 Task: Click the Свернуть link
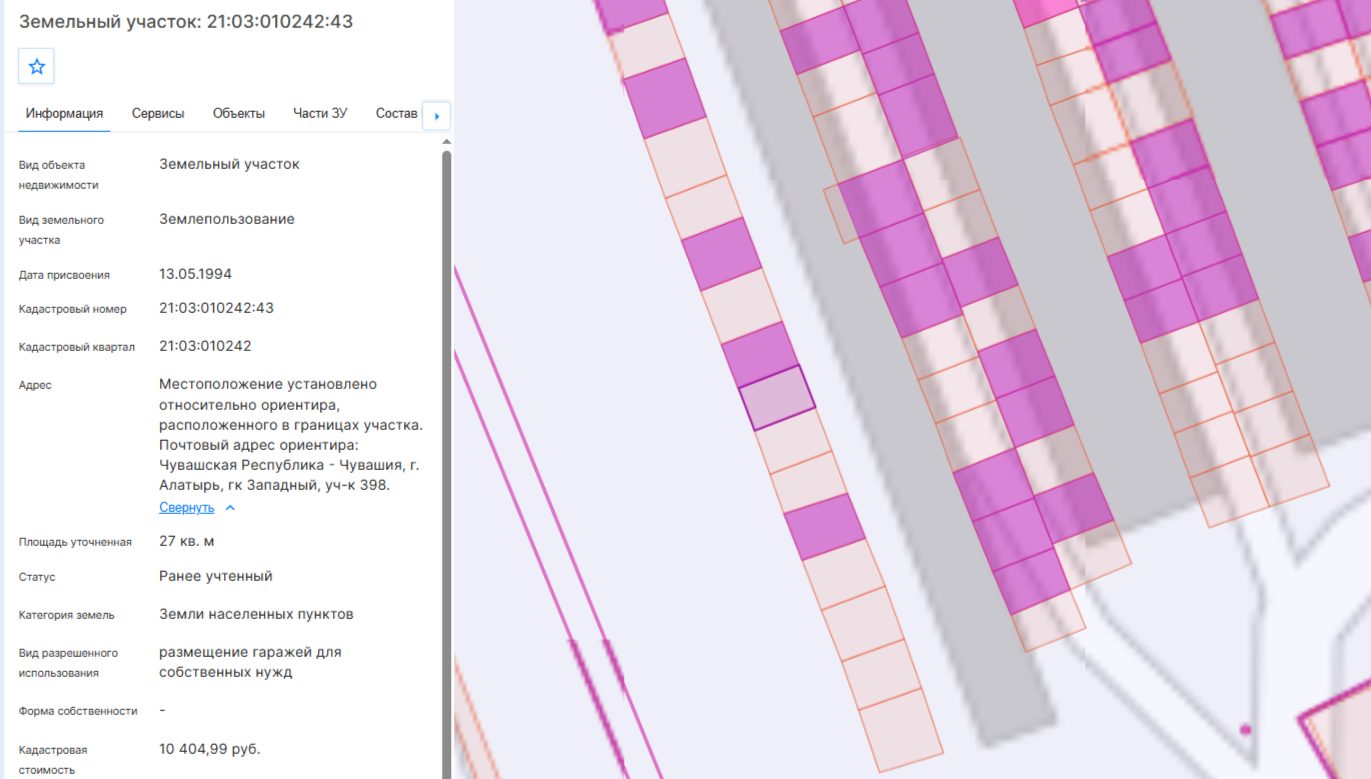[186, 508]
